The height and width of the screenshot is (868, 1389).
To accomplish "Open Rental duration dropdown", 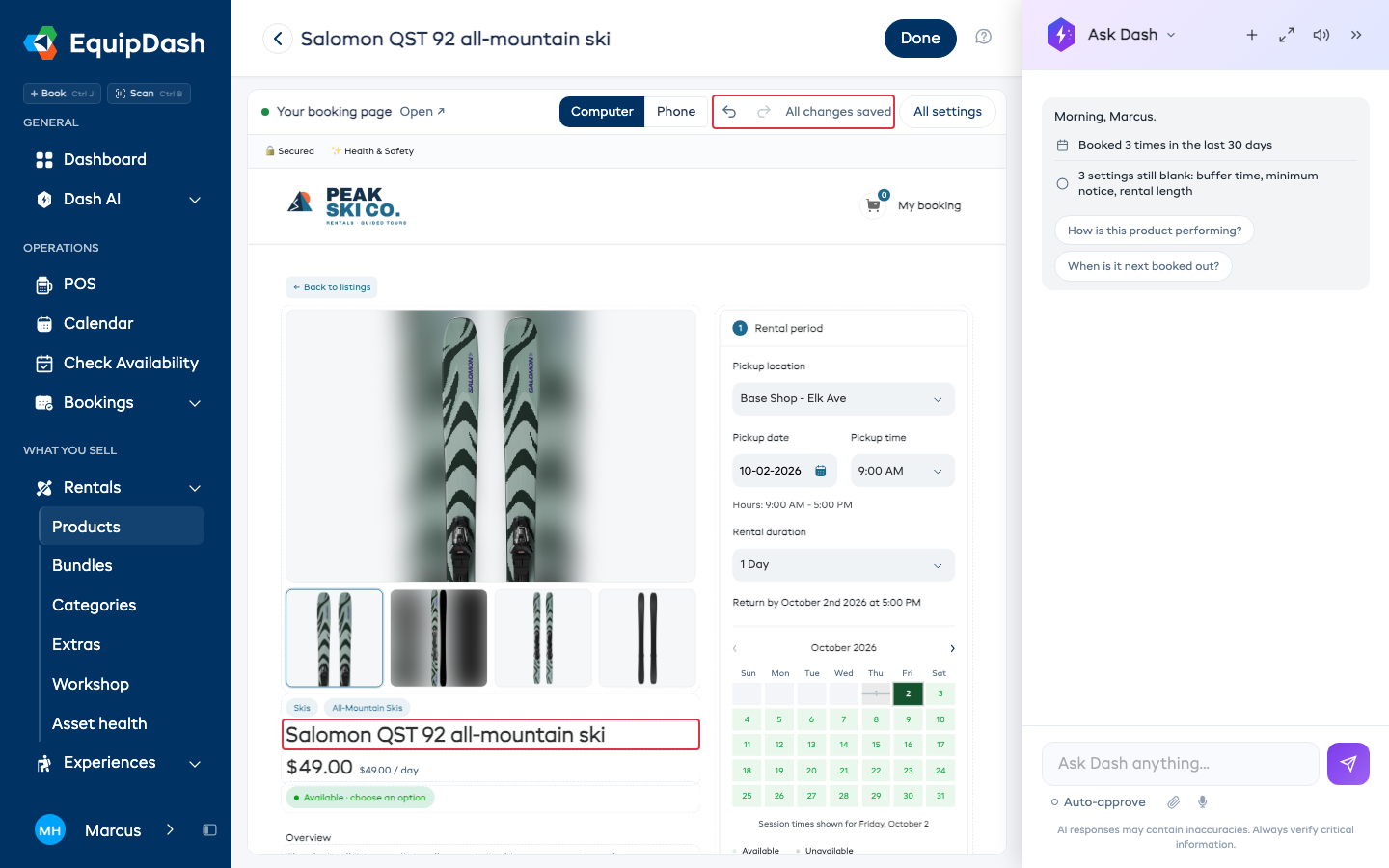I will [x=843, y=565].
